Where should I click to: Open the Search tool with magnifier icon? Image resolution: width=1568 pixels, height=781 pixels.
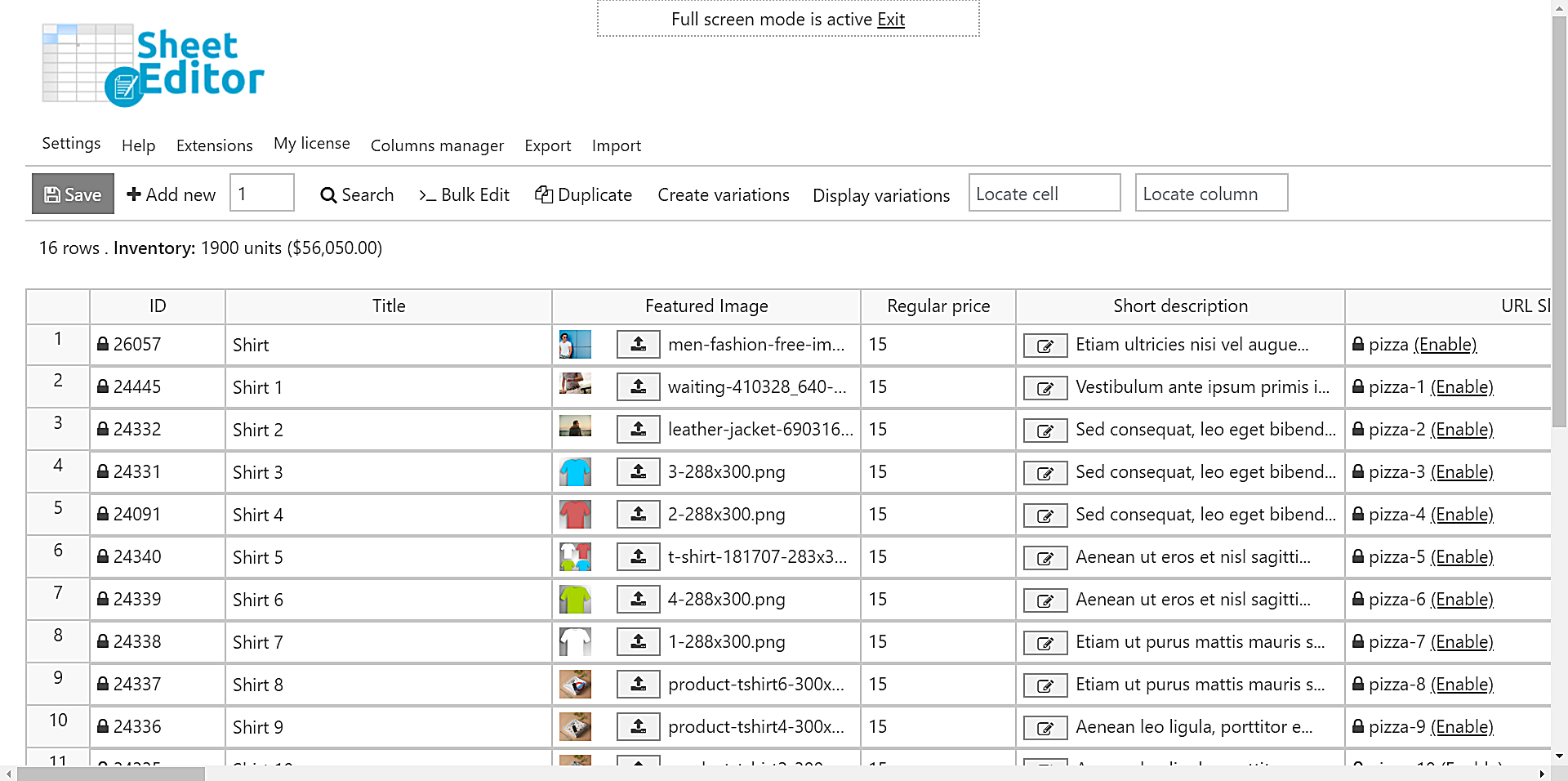[x=357, y=194]
